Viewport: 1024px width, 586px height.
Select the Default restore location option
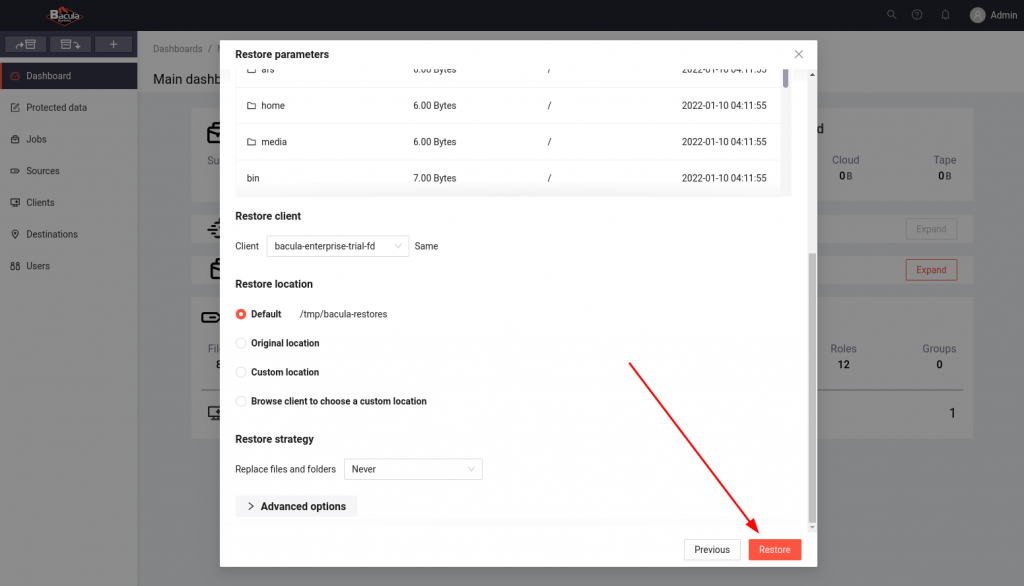241,314
